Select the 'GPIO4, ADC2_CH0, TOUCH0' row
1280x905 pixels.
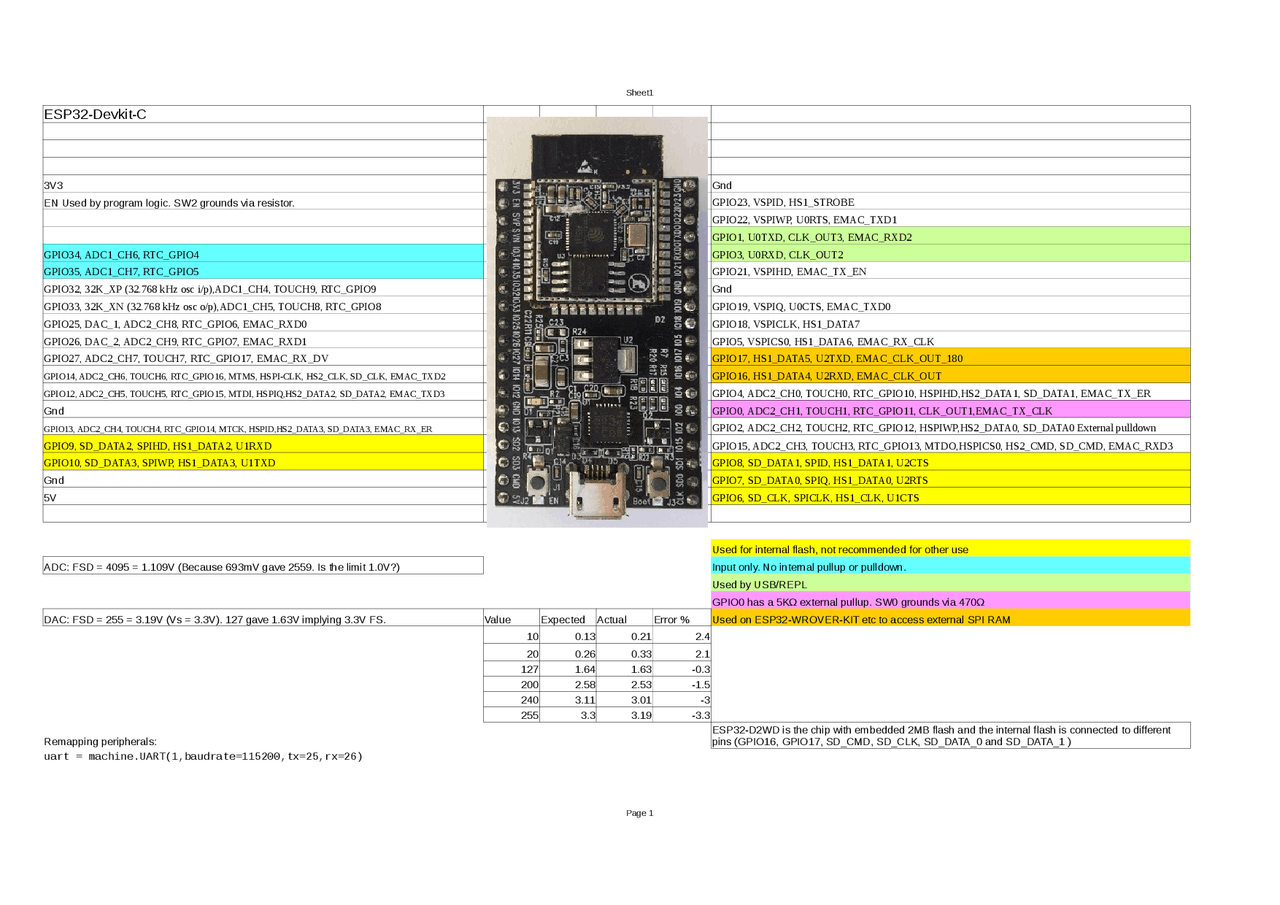[950, 393]
